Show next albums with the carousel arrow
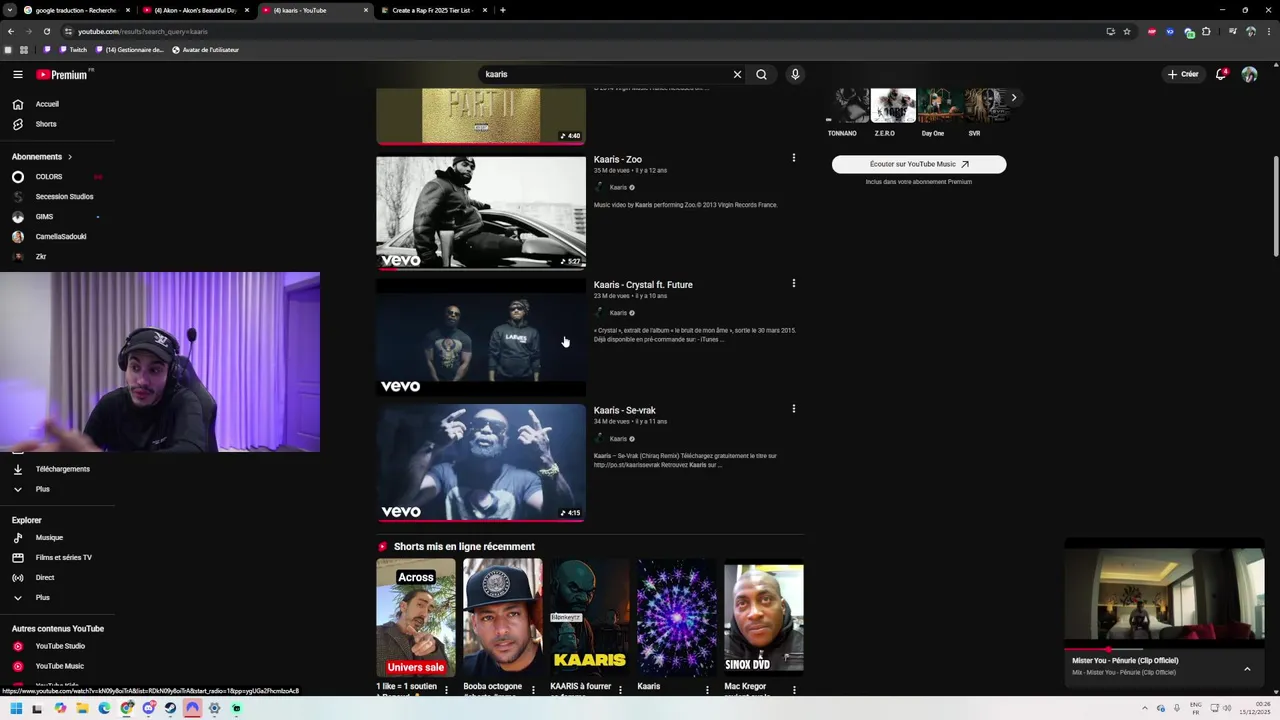This screenshot has width=1280, height=720. pos(1014,98)
